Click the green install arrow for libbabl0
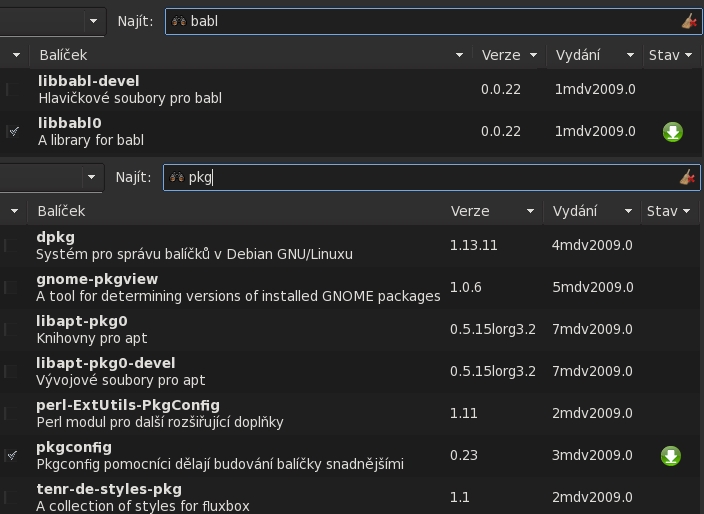The image size is (704, 514). [672, 132]
